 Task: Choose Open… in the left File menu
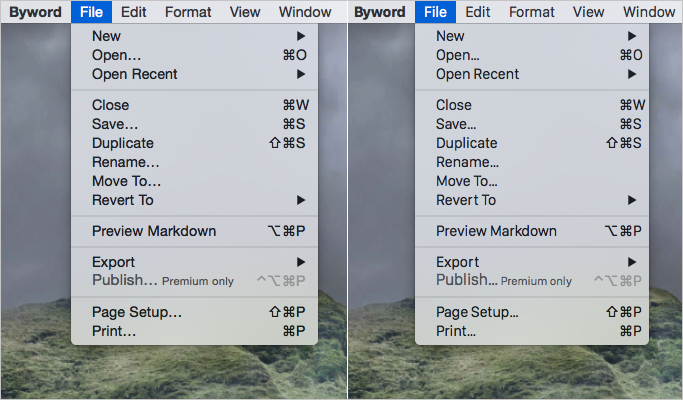tap(194, 55)
